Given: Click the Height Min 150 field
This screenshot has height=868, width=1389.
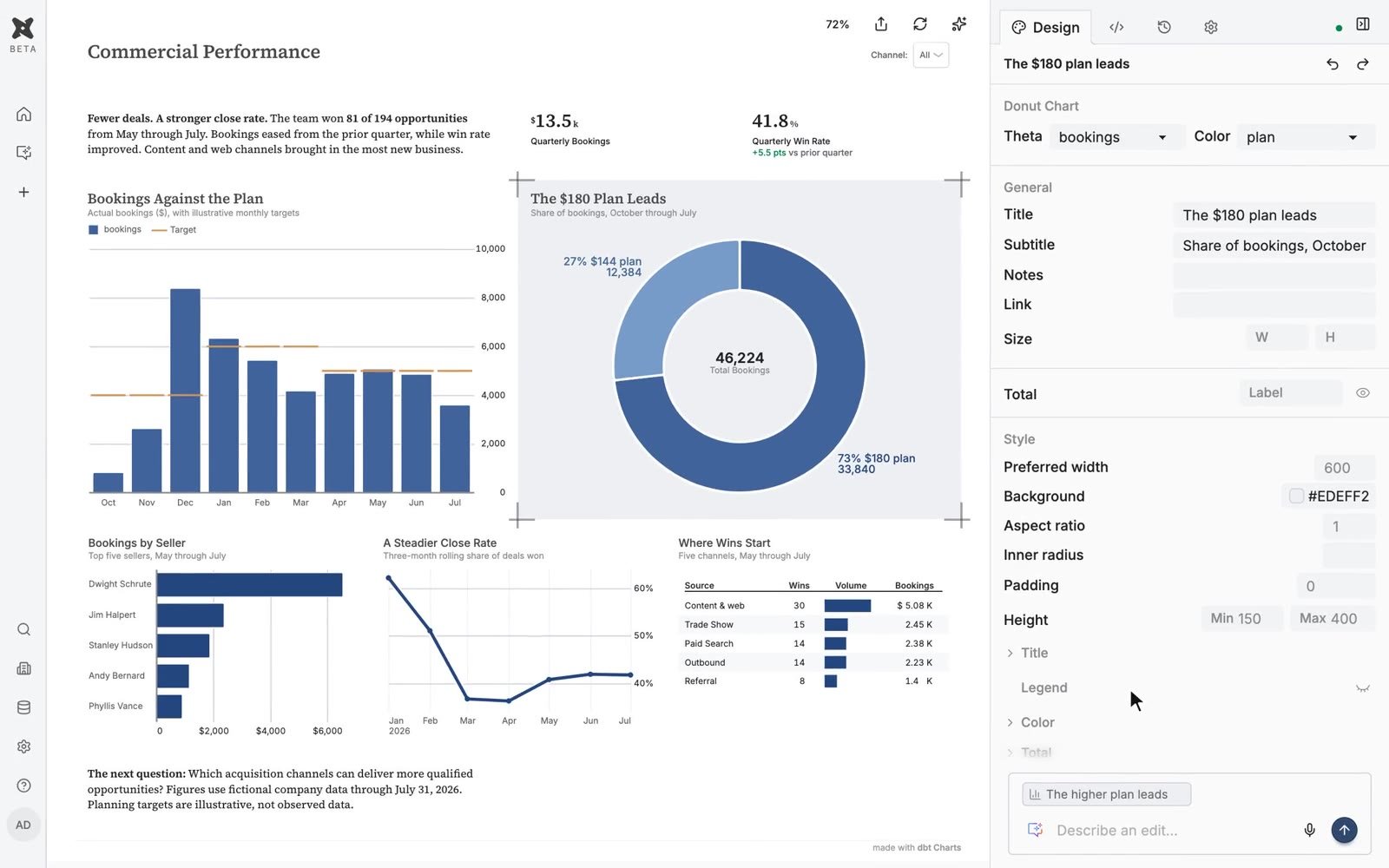Looking at the screenshot, I should (1242, 619).
